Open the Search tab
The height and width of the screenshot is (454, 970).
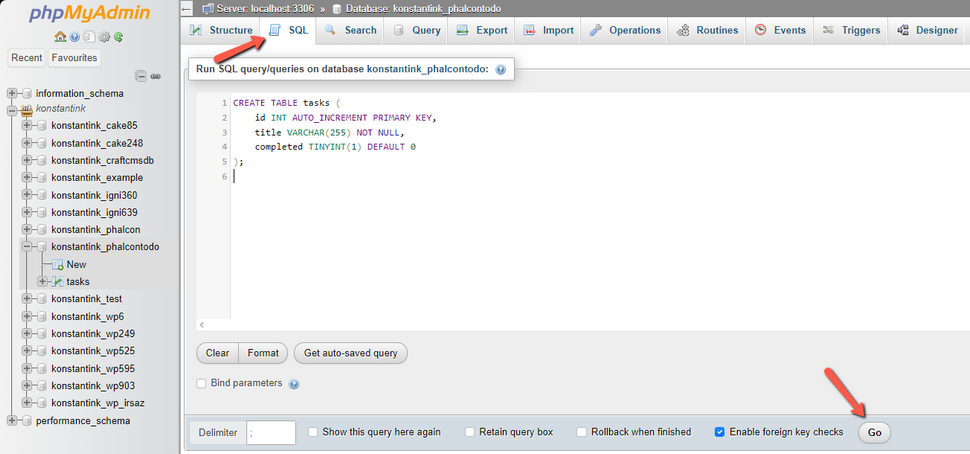click(350, 30)
